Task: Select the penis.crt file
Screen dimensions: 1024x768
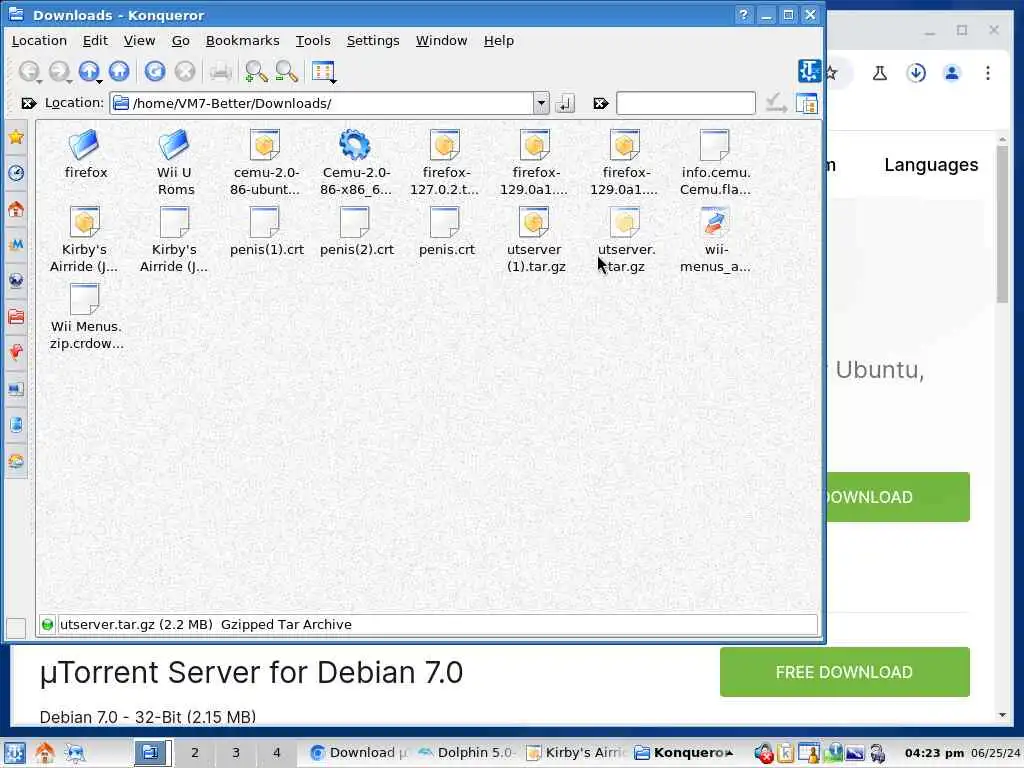Action: point(447,231)
